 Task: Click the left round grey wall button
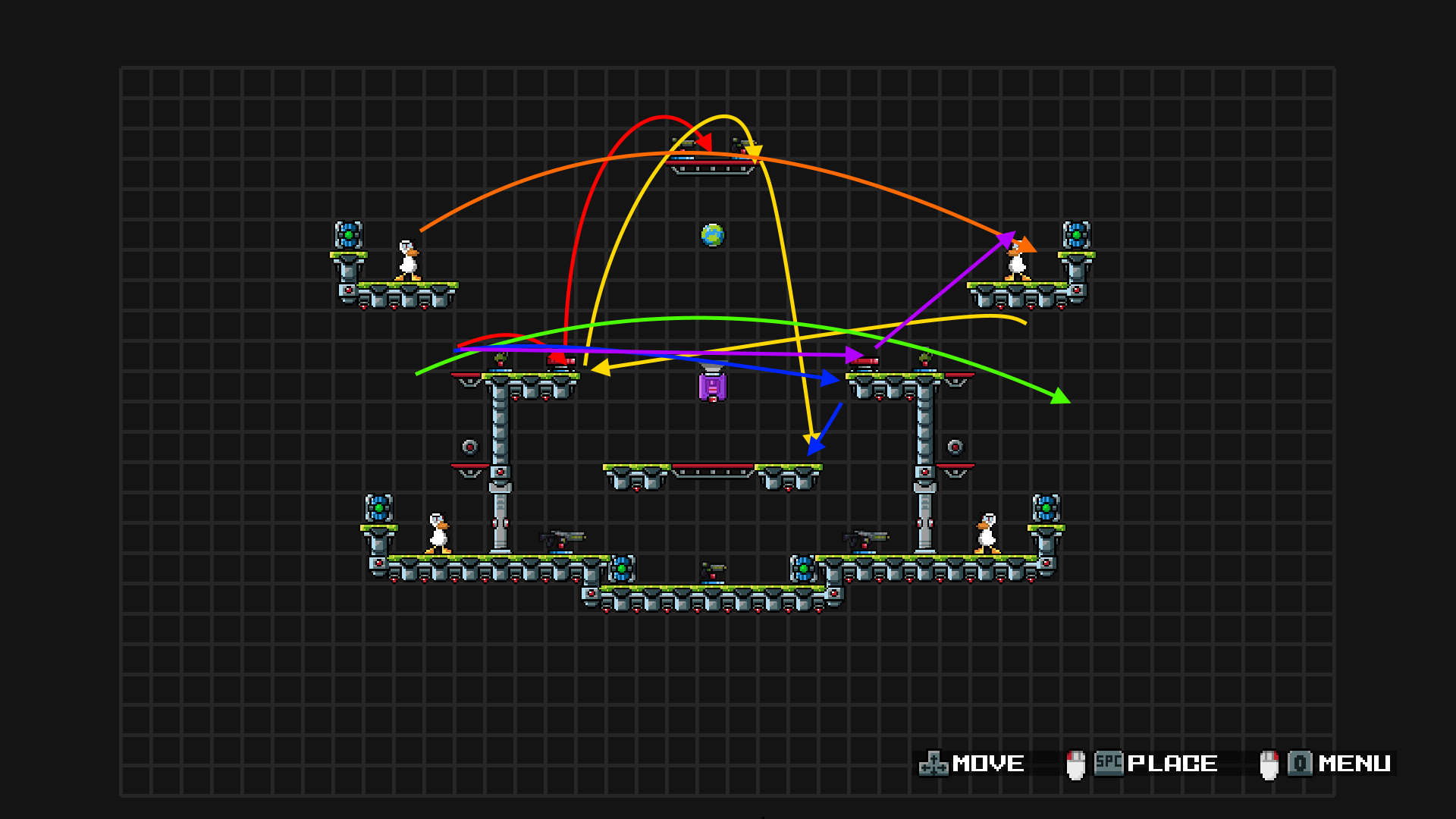(x=470, y=447)
